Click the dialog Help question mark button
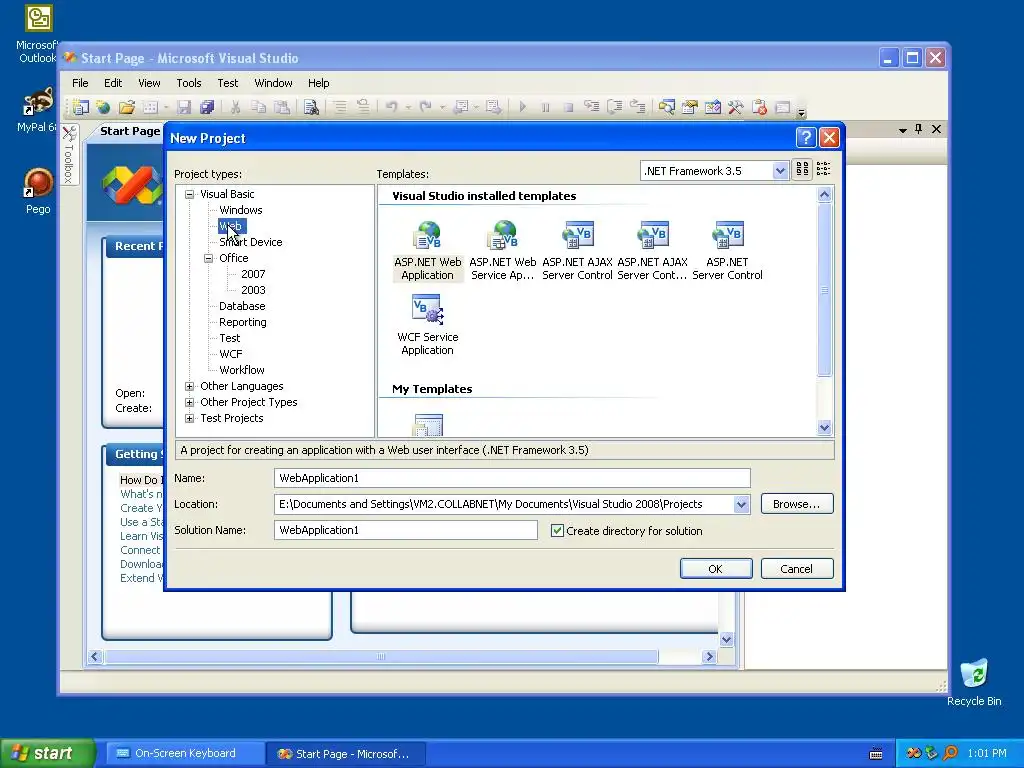 (x=806, y=138)
